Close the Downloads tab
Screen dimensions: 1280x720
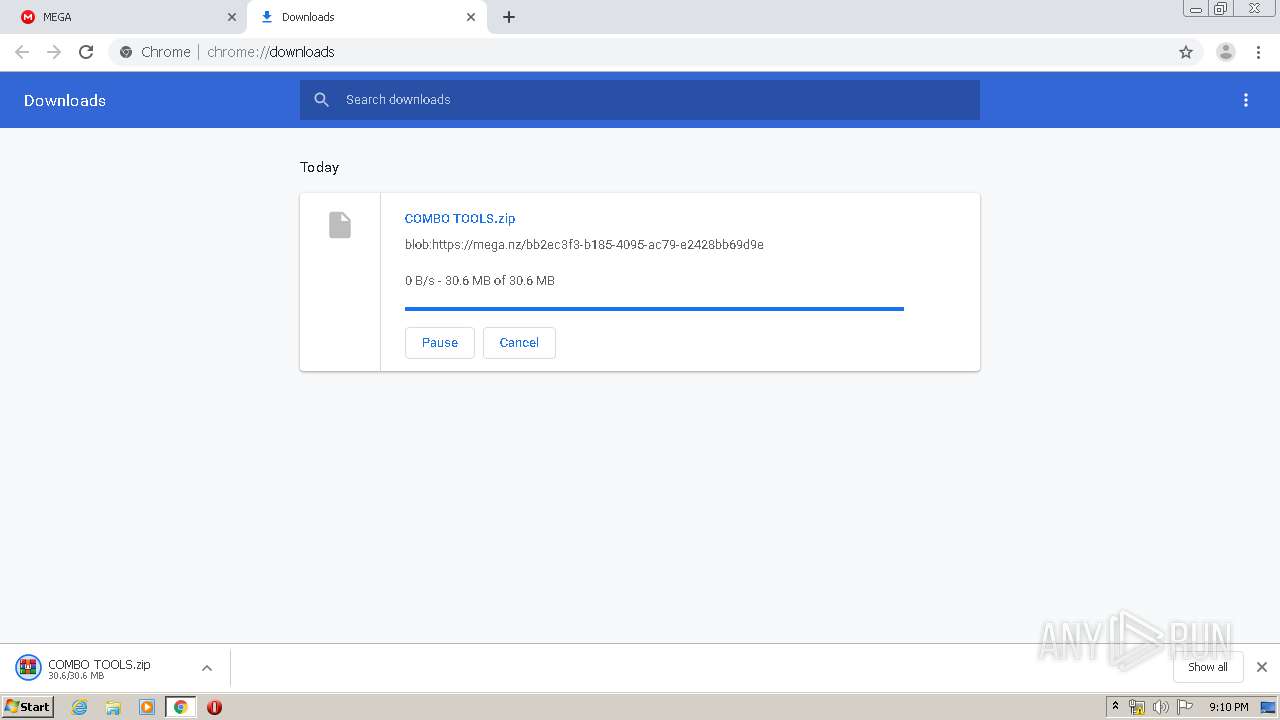coord(471,17)
